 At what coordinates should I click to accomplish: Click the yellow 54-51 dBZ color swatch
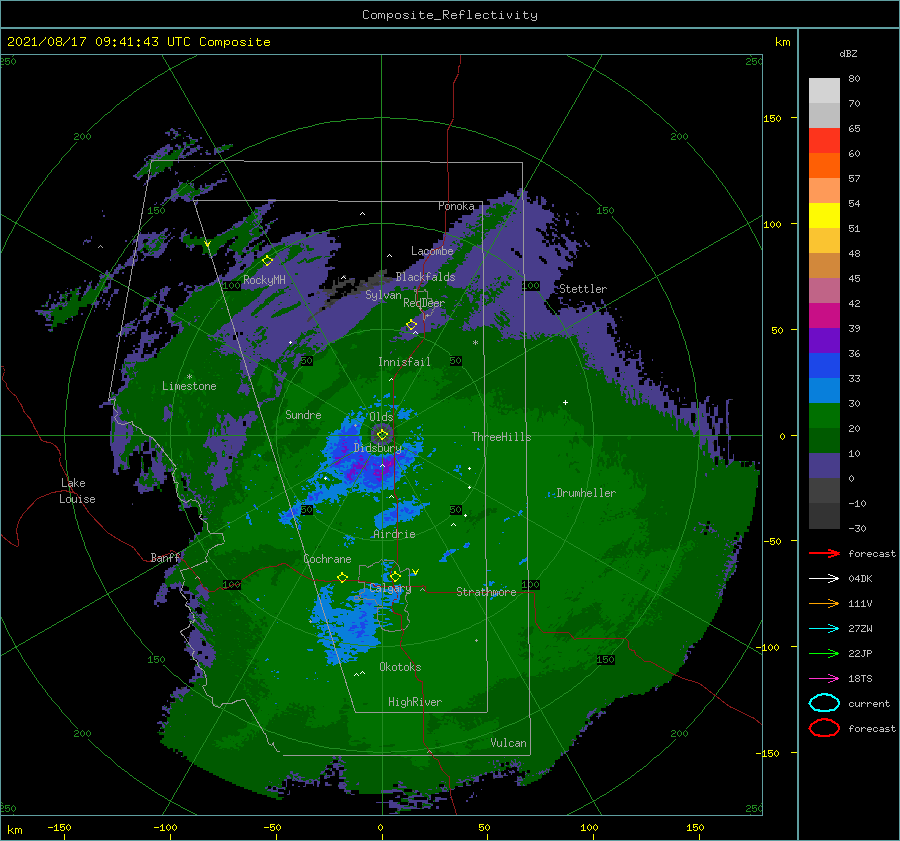(824, 216)
